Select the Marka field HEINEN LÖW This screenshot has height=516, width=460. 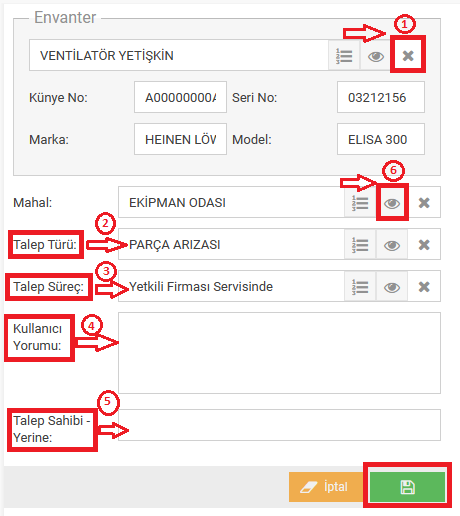tap(180, 139)
